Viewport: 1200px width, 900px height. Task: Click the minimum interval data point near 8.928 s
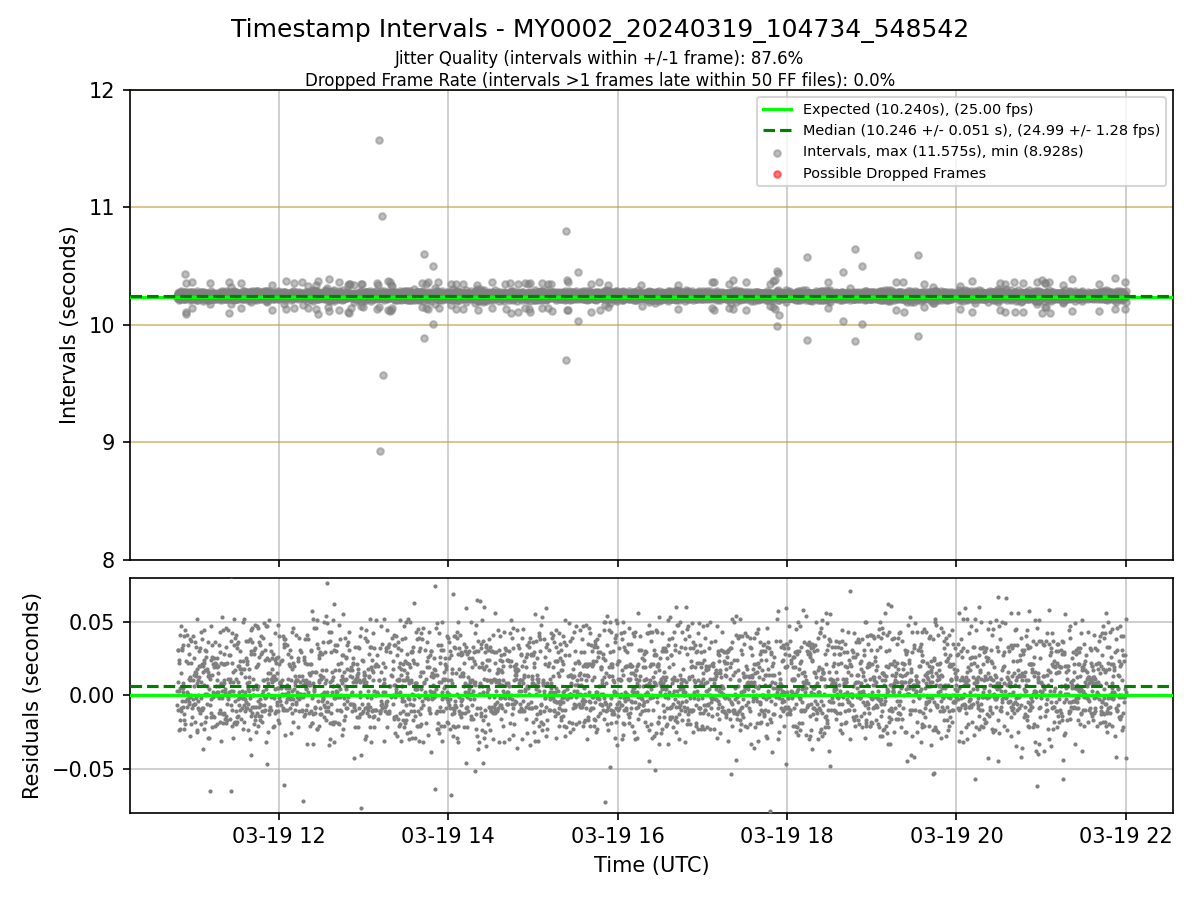[x=380, y=451]
